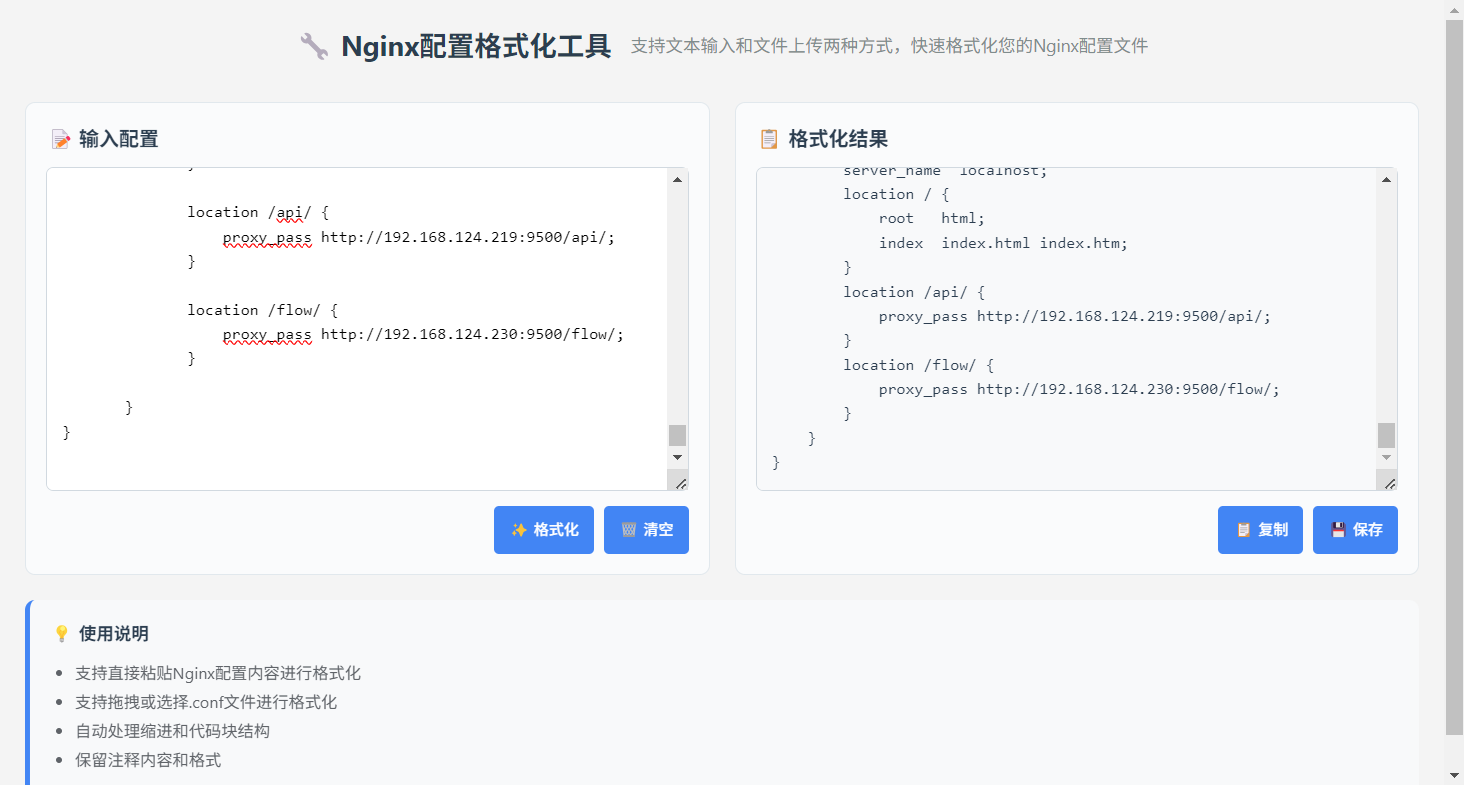This screenshot has height=785, width=1464.
Task: Click the up arrow of the input textarea scrollbar
Action: pos(677,180)
